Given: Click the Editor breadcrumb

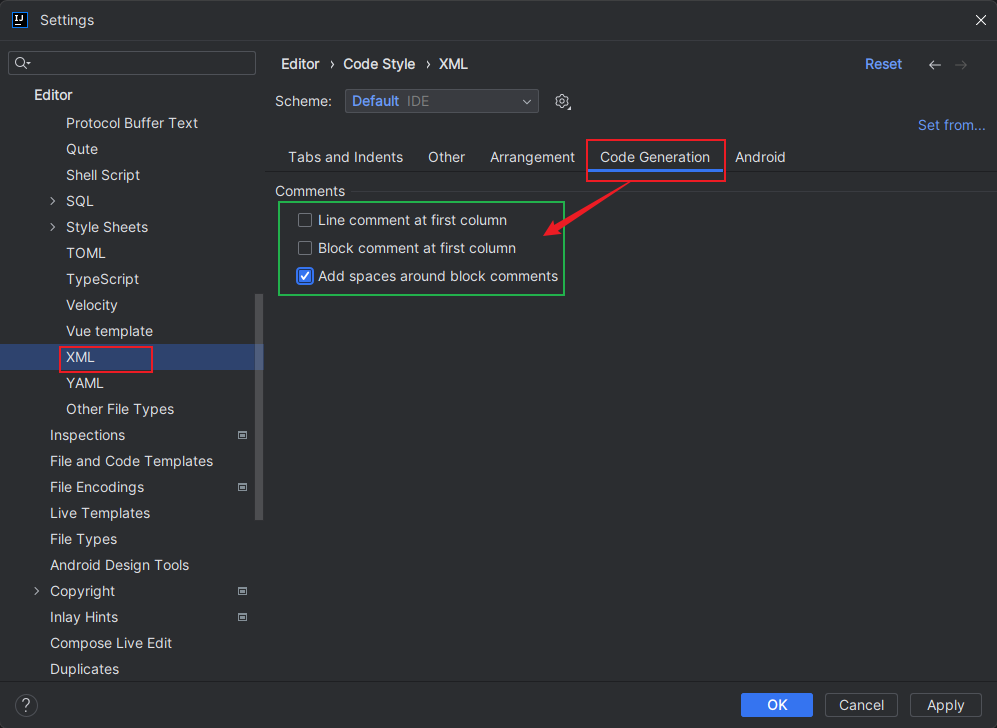Looking at the screenshot, I should pyautogui.click(x=300, y=64).
